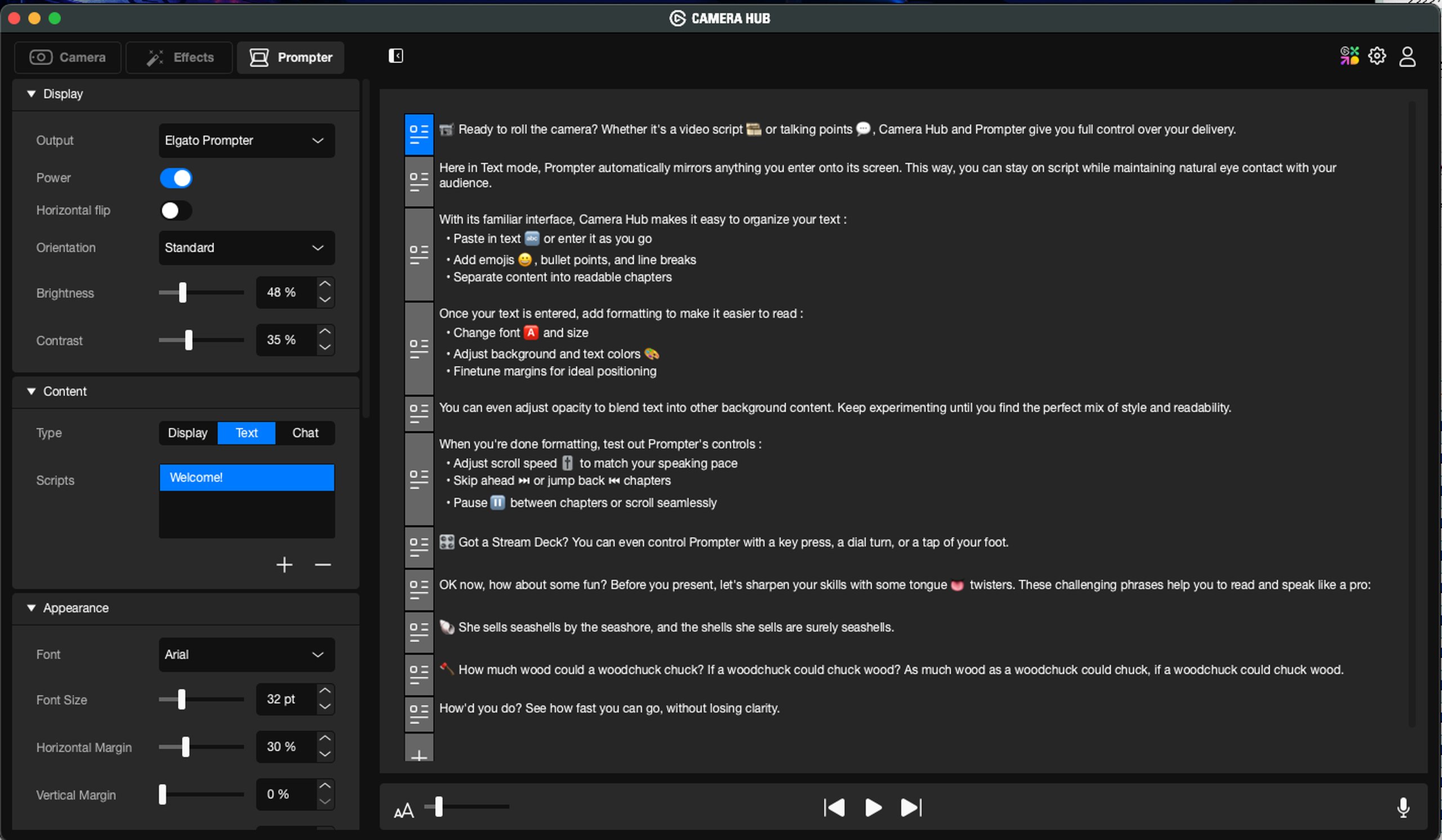This screenshot has height=840, width=1442.
Task: Select the first chapter marker icon
Action: click(x=419, y=135)
